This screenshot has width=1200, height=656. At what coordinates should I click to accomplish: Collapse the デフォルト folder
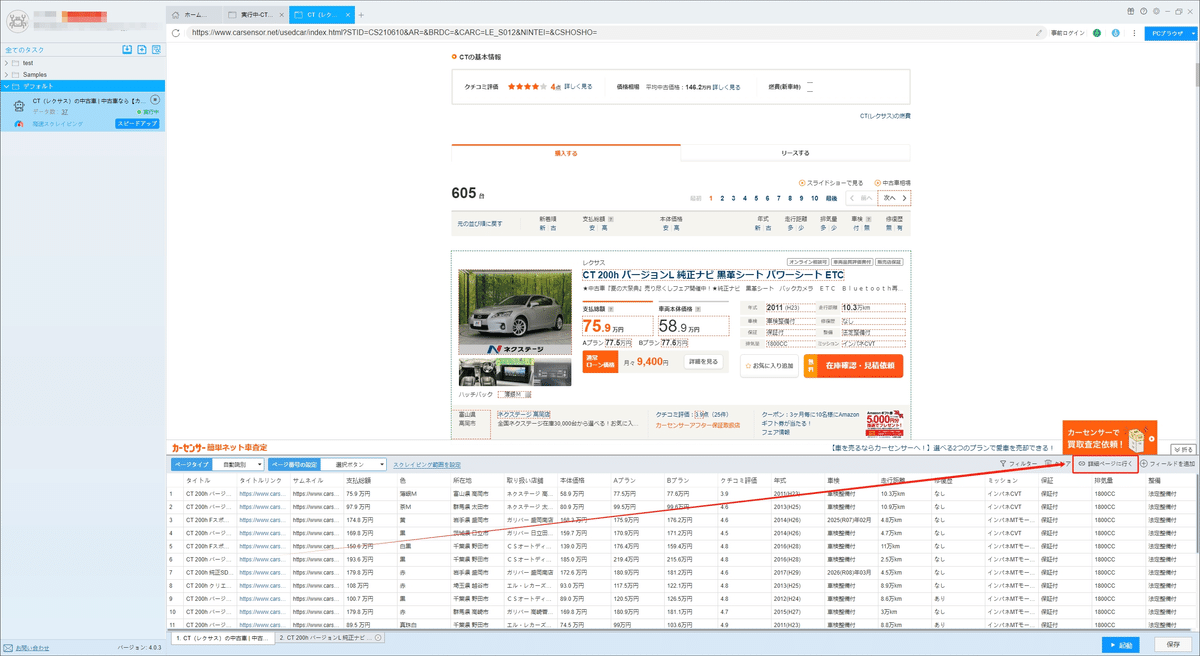[6, 86]
